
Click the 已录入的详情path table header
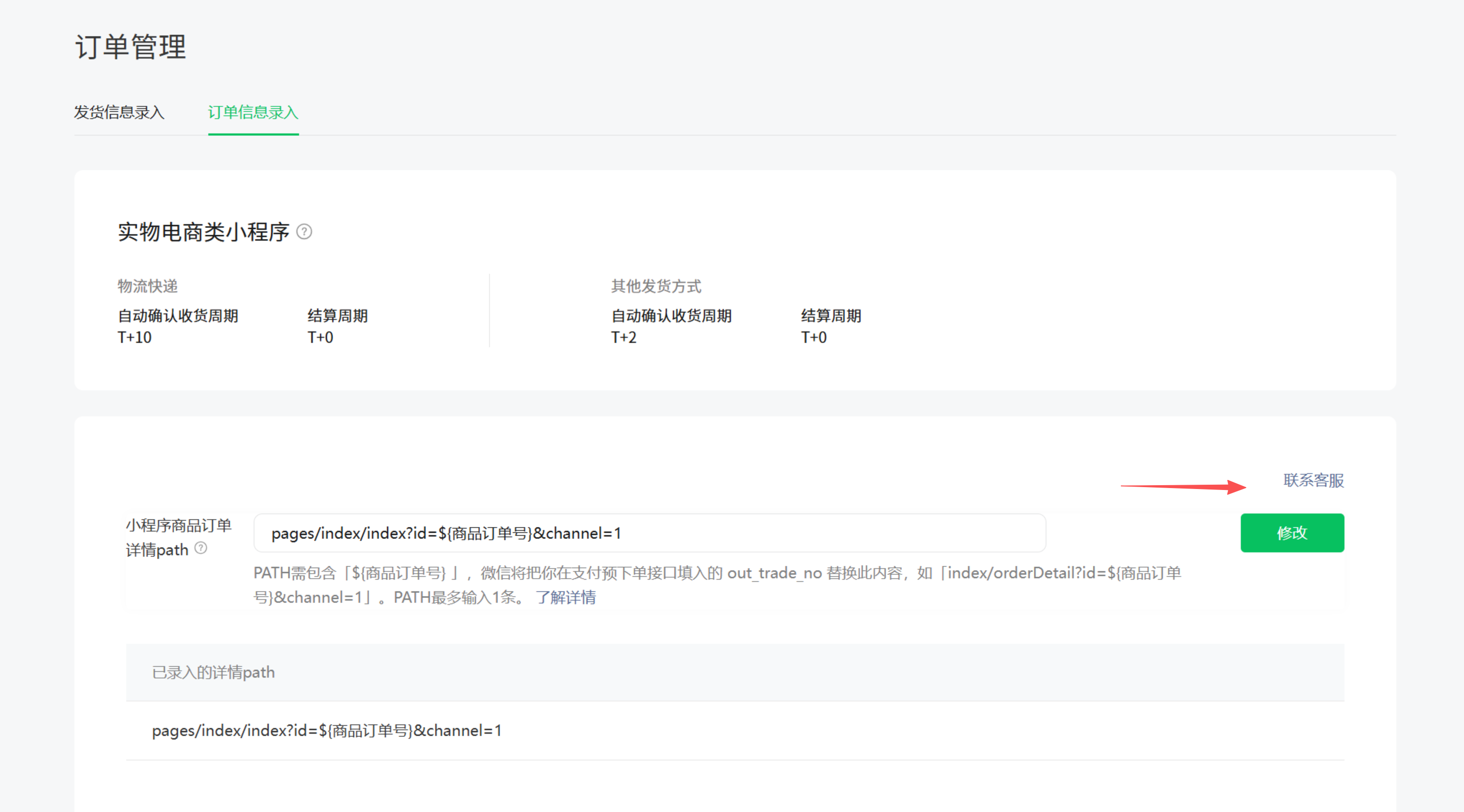(213, 672)
